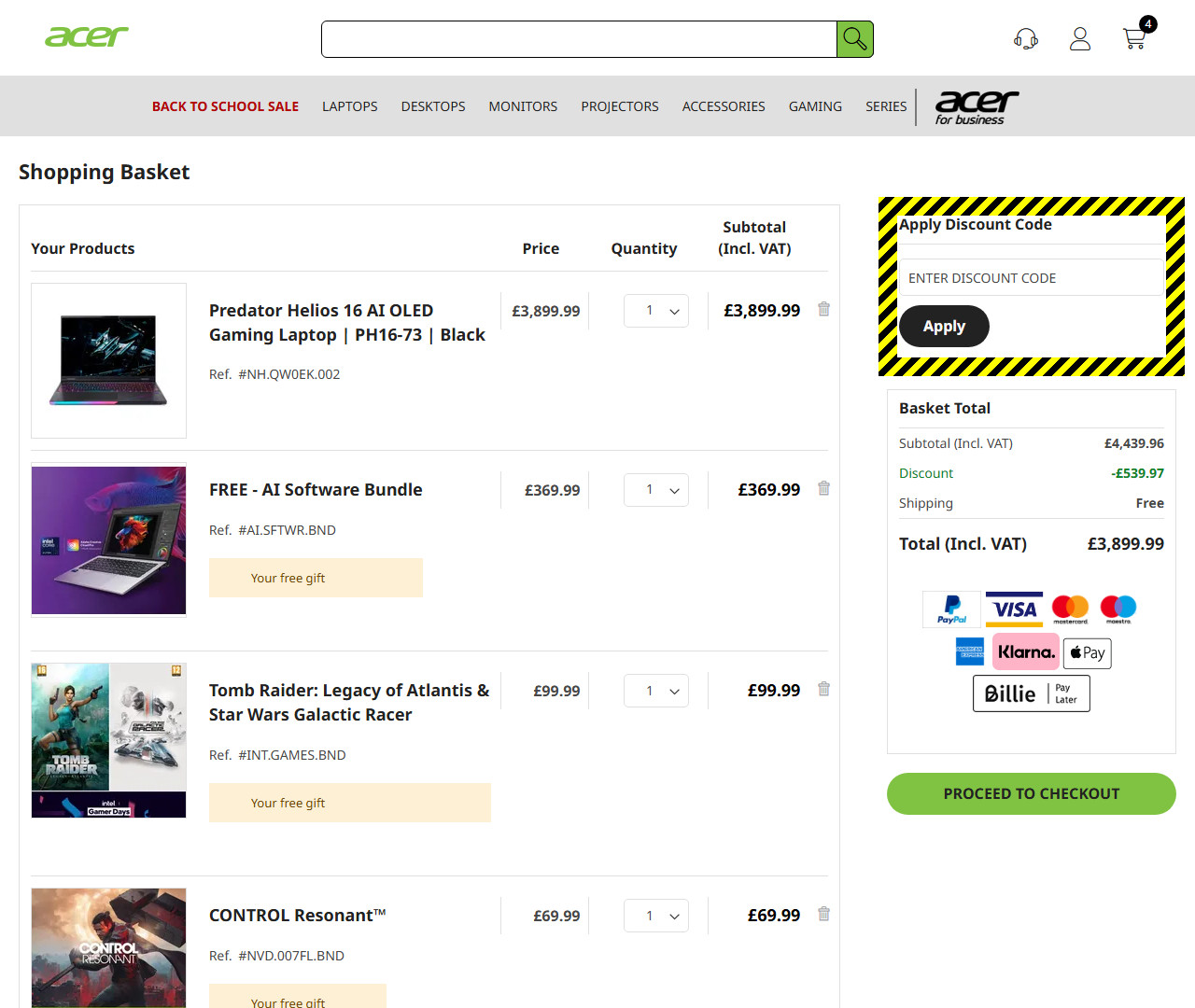Click the reference '#NH.QW0EK.002'
Screen dimensions: 1195x1008
[289, 374]
